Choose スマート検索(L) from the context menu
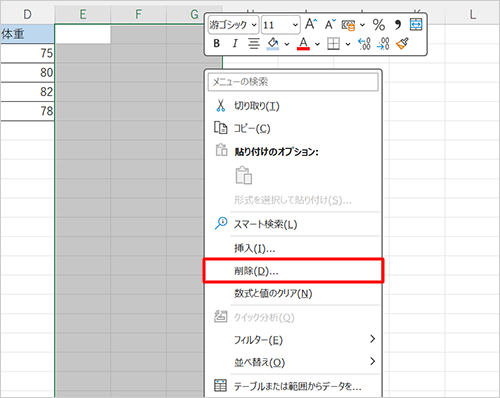 pyautogui.click(x=293, y=224)
